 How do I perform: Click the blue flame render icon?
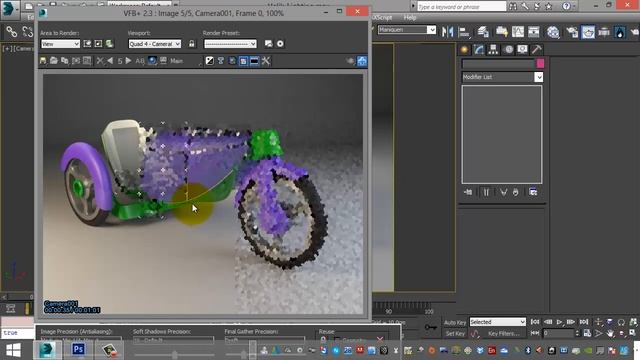[x=620, y=32]
